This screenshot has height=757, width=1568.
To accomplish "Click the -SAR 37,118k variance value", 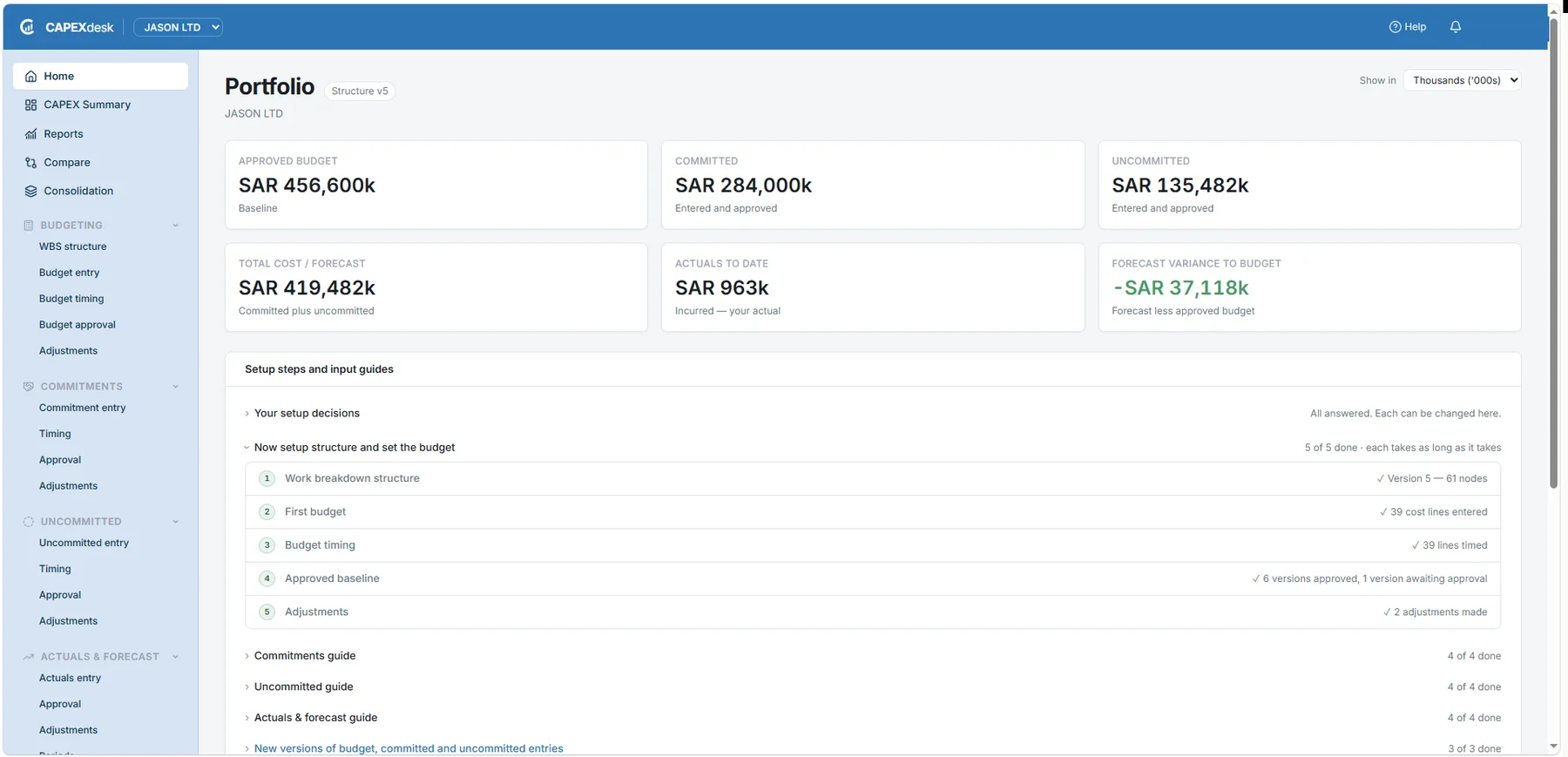I will (1180, 288).
